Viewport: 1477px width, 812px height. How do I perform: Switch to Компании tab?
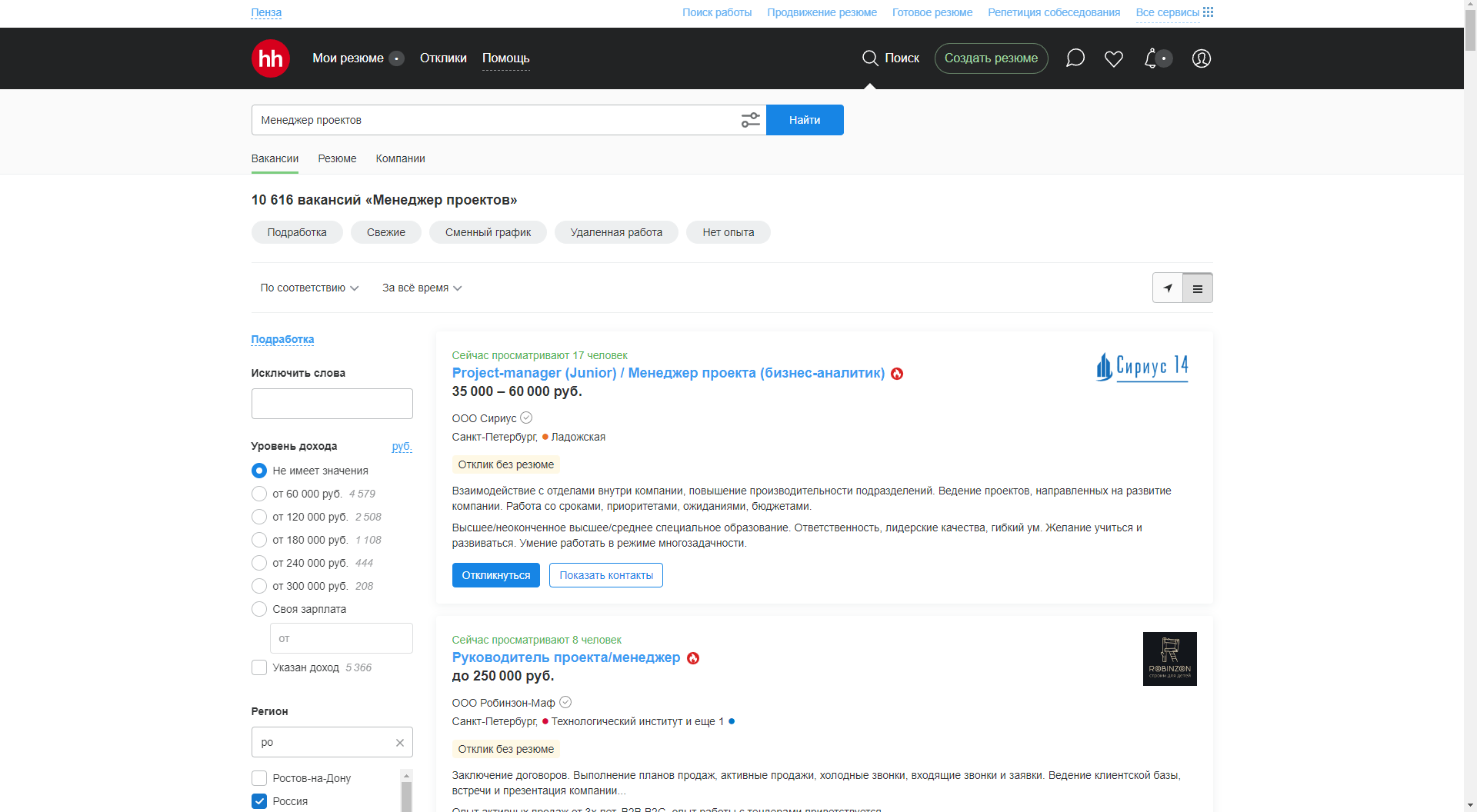[400, 158]
